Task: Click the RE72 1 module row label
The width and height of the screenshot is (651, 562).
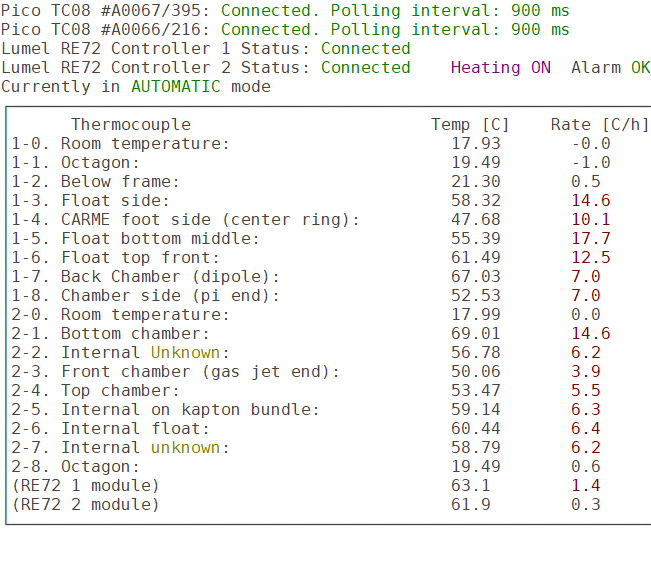Action: (x=85, y=485)
